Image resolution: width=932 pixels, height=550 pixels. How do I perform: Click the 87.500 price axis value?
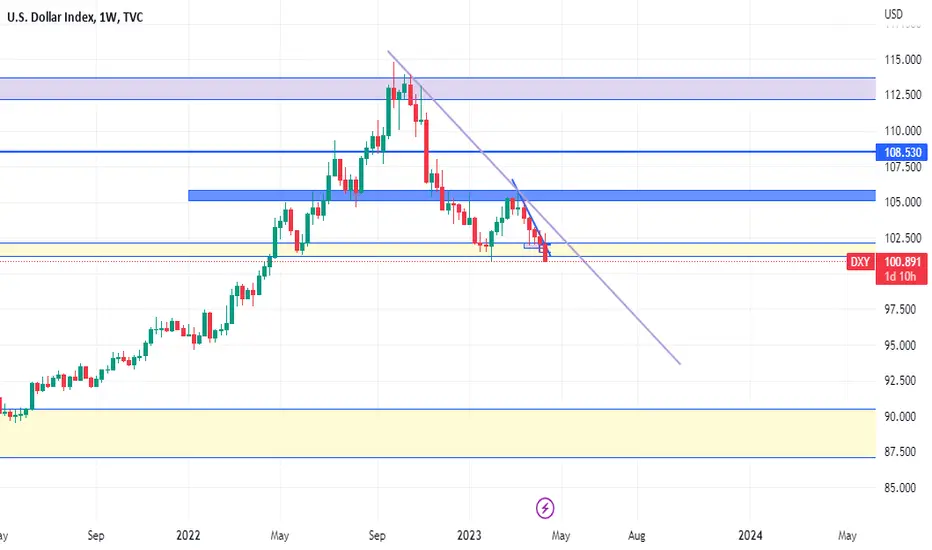point(902,452)
